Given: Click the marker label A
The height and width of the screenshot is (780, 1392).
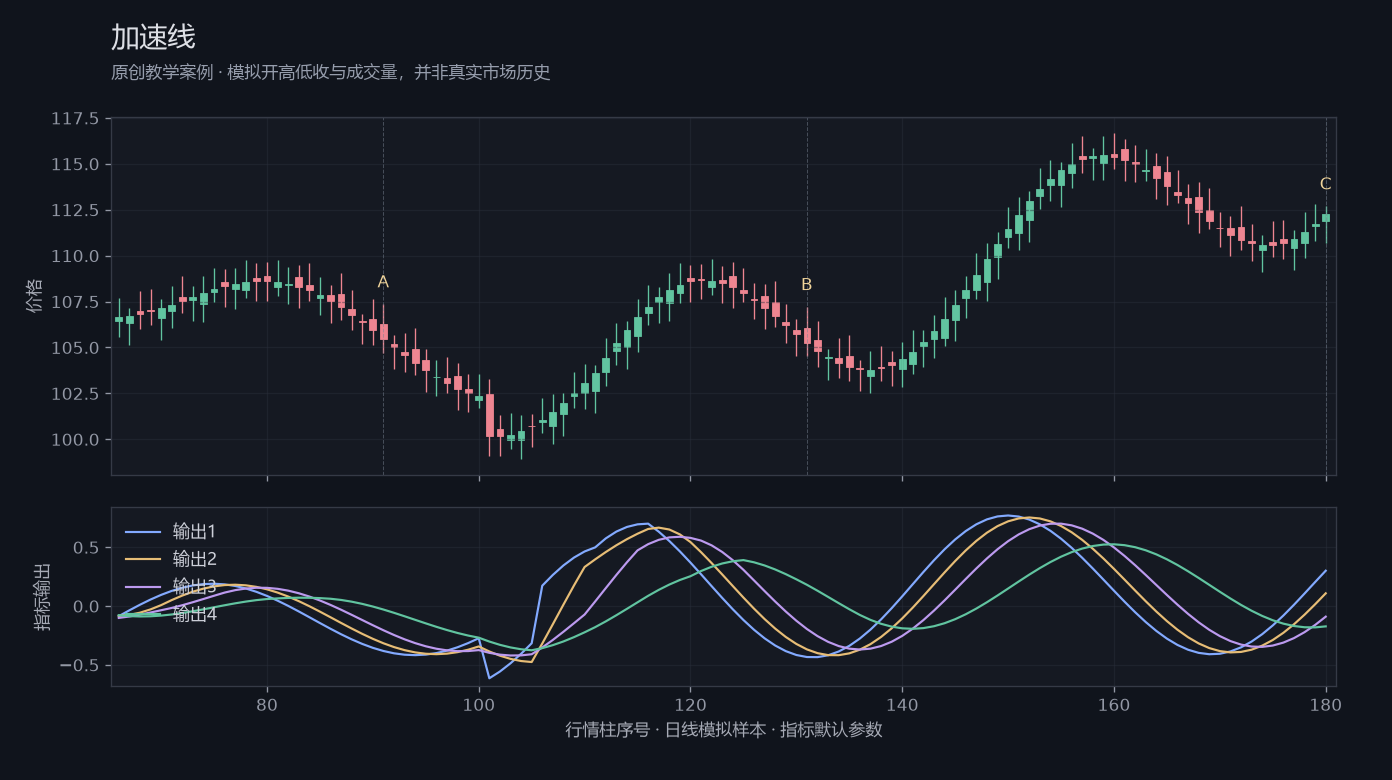Looking at the screenshot, I should coord(383,282).
